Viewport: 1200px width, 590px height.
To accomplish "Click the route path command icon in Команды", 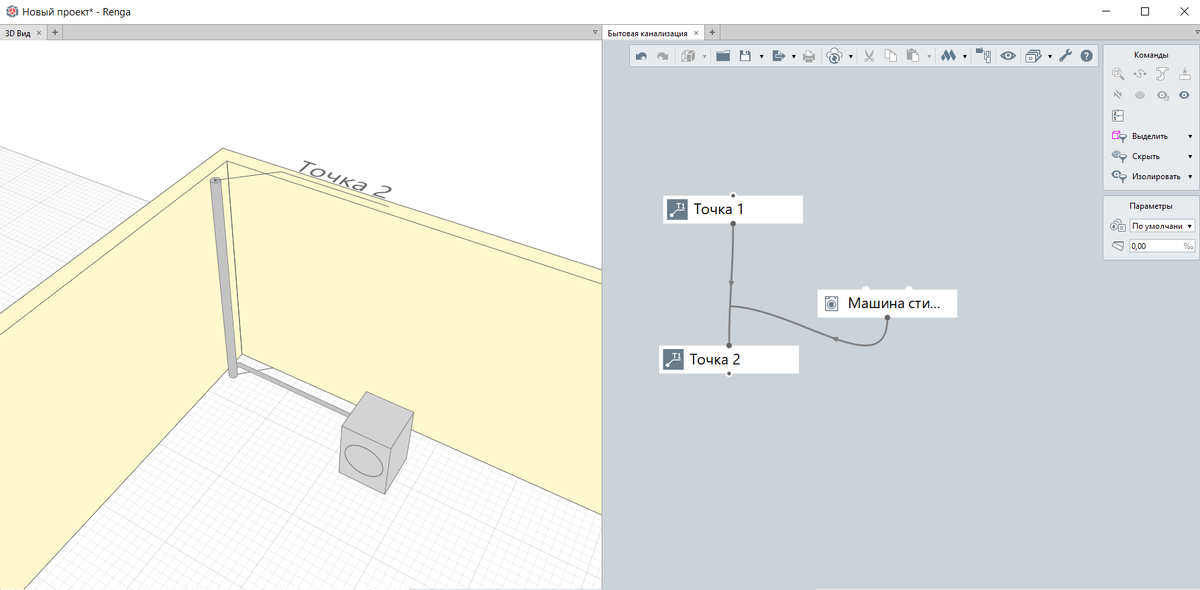I will click(1140, 74).
